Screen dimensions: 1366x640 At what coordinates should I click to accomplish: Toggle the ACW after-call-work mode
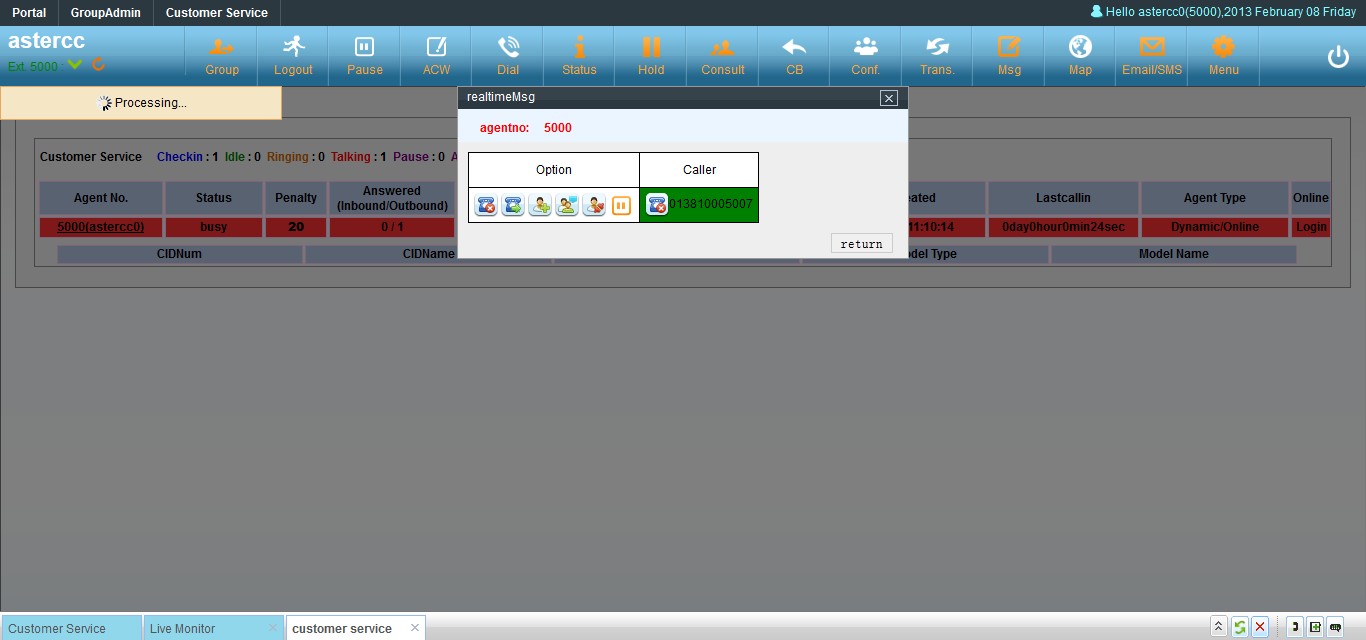(436, 56)
